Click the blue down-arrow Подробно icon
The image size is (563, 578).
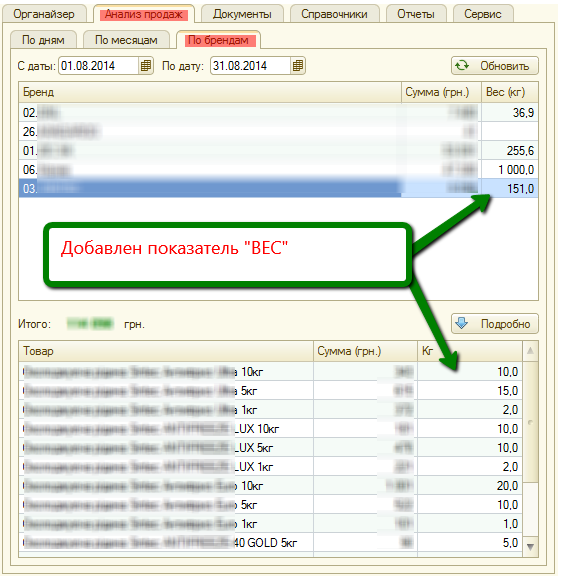point(461,323)
